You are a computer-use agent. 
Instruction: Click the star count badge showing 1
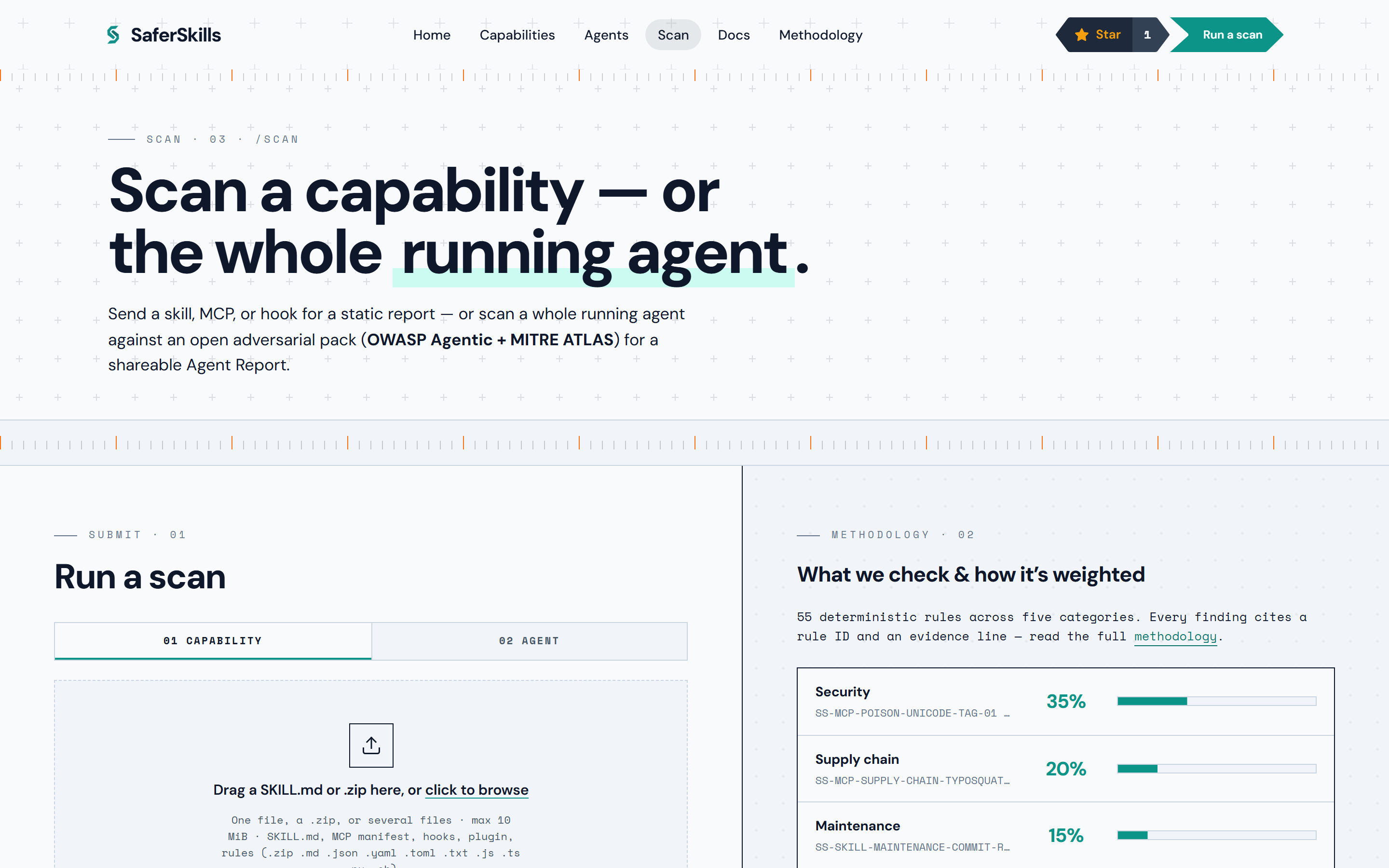click(x=1148, y=34)
